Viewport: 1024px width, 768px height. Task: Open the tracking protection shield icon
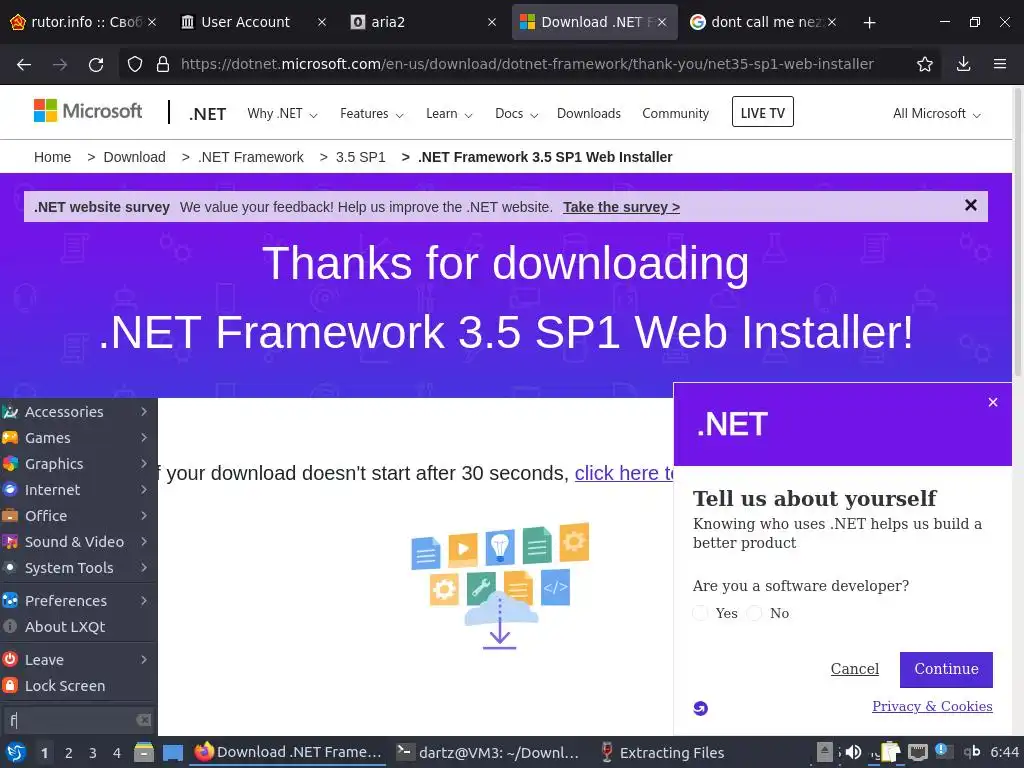click(135, 64)
